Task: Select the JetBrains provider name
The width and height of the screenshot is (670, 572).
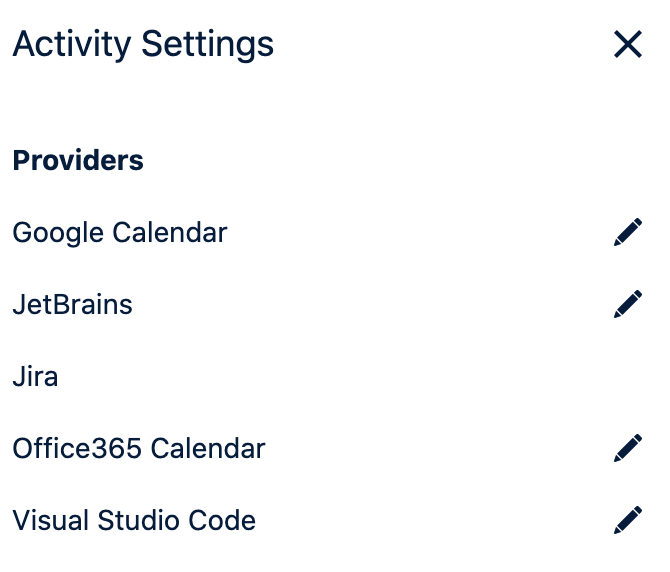Action: [x=72, y=304]
